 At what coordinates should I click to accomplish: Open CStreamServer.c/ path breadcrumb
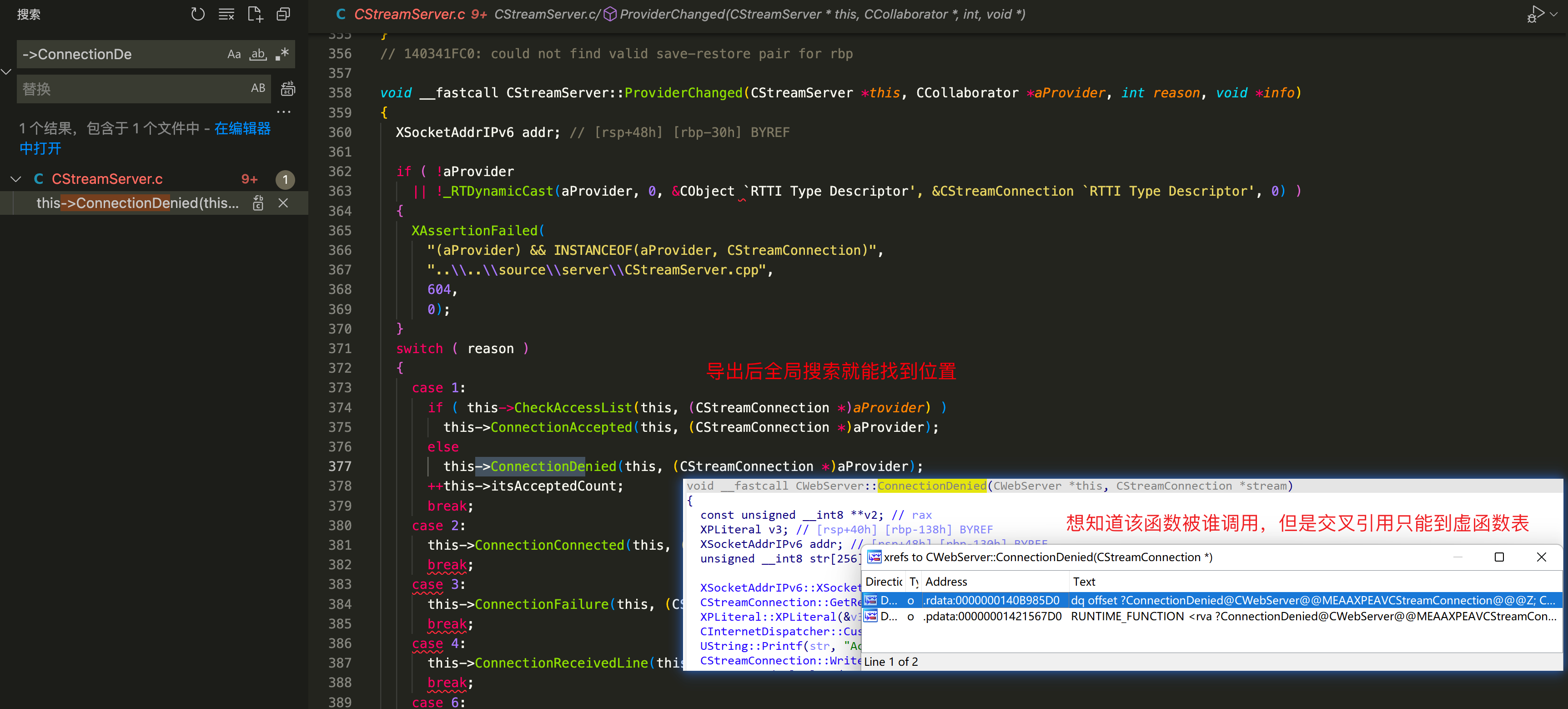(x=547, y=14)
